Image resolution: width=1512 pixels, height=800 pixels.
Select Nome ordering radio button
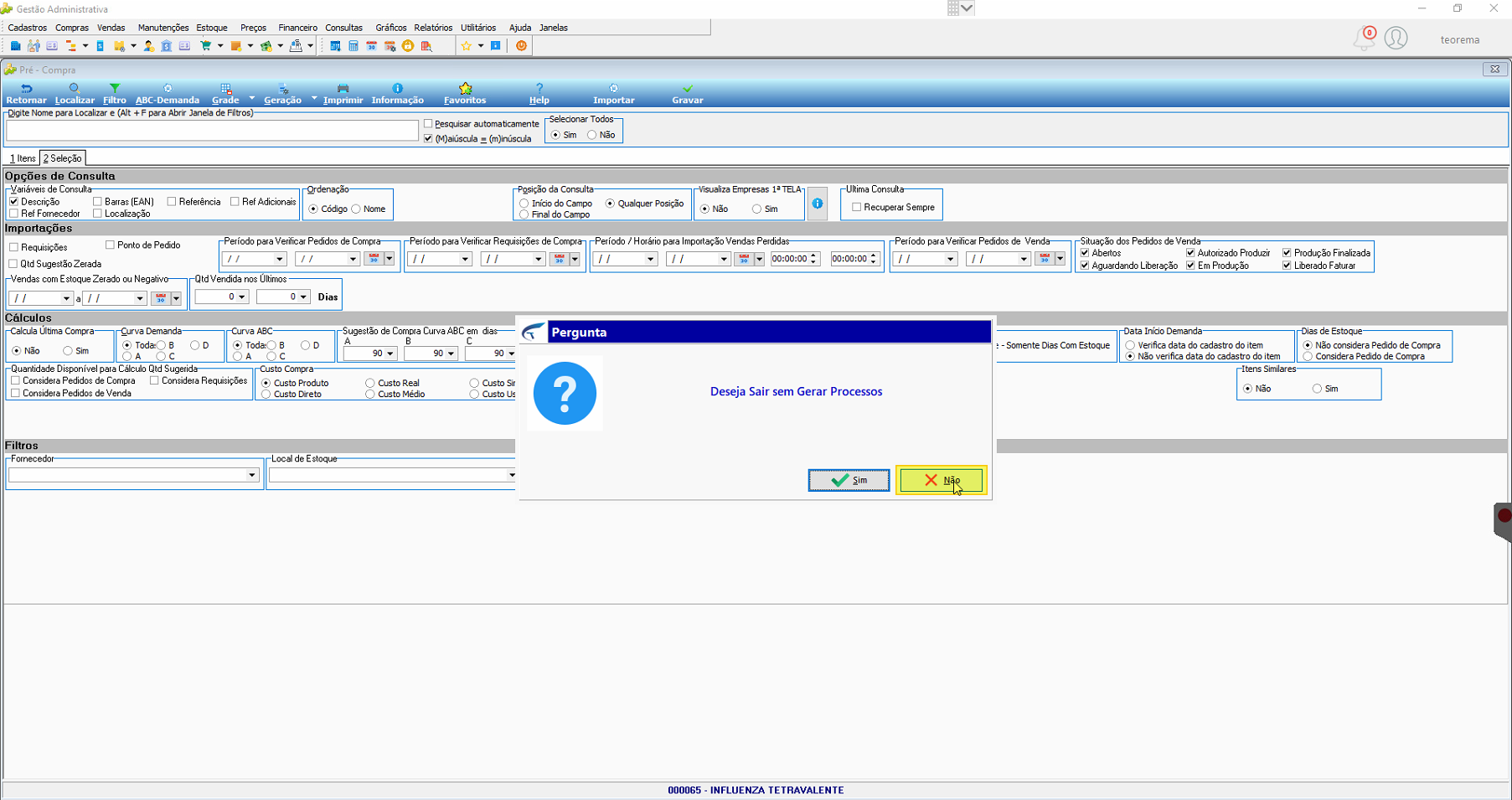point(357,209)
